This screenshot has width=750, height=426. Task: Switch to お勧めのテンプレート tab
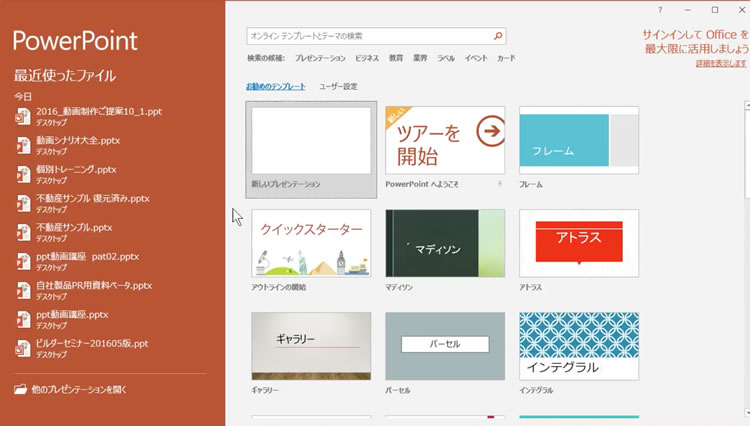276,87
